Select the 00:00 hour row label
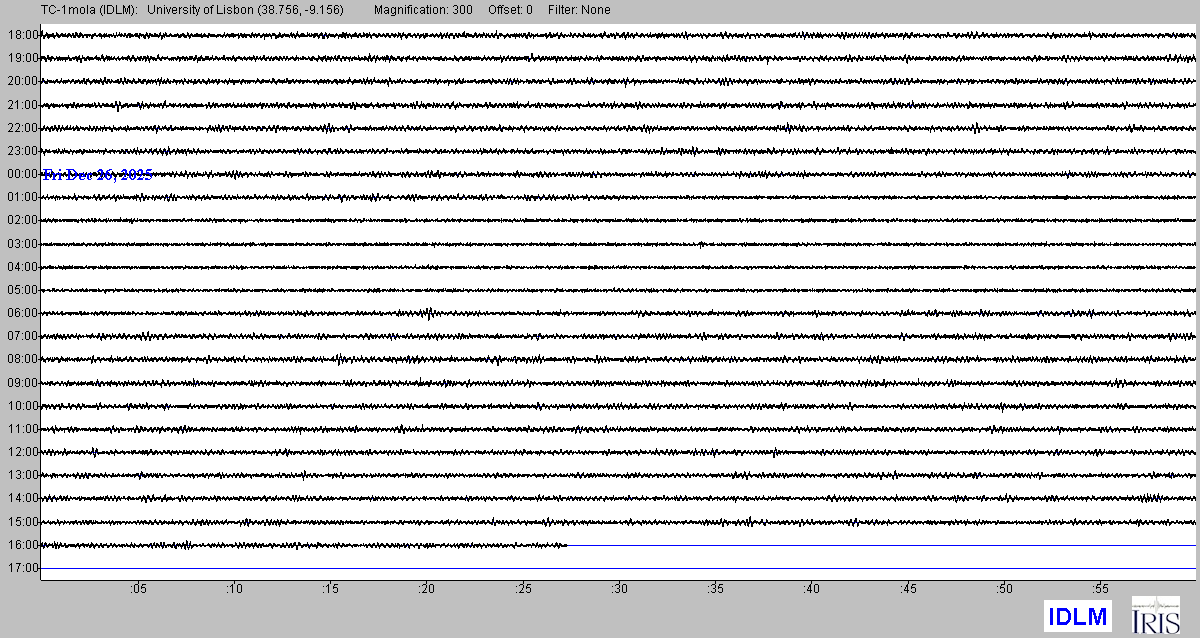 point(21,174)
